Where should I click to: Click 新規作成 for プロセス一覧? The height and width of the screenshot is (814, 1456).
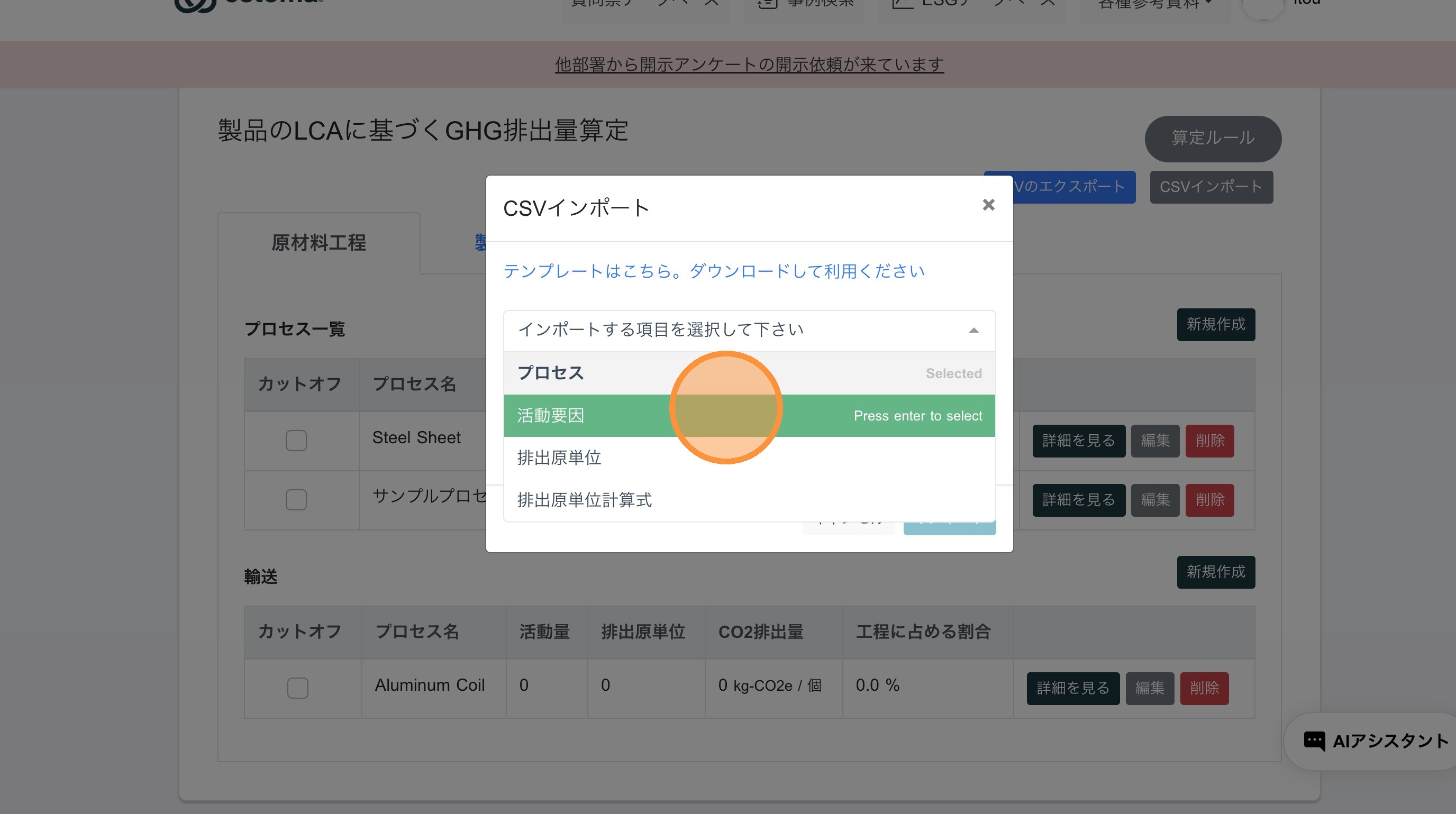pyautogui.click(x=1215, y=324)
